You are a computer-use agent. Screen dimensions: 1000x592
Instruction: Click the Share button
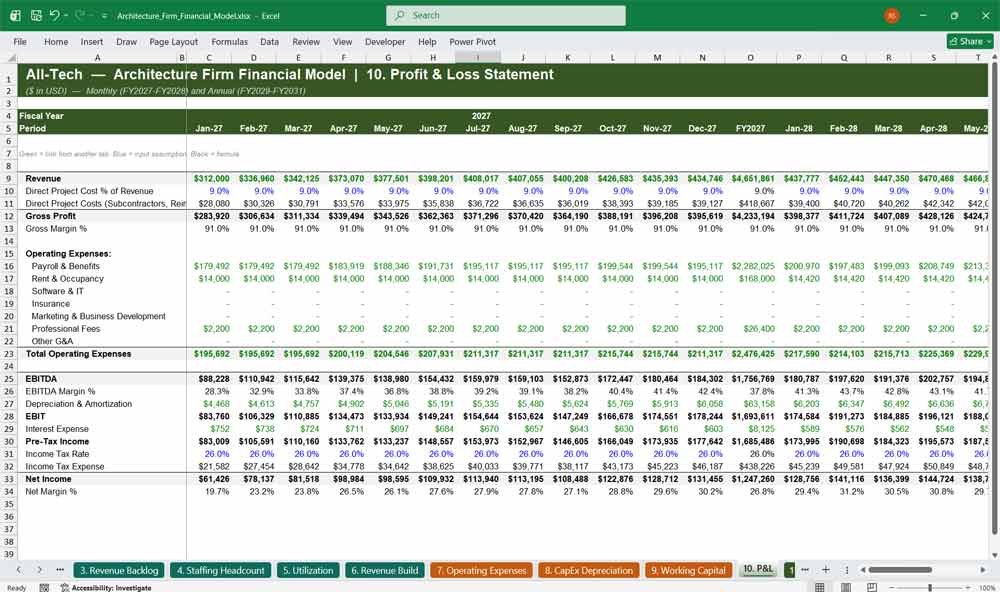coord(970,41)
